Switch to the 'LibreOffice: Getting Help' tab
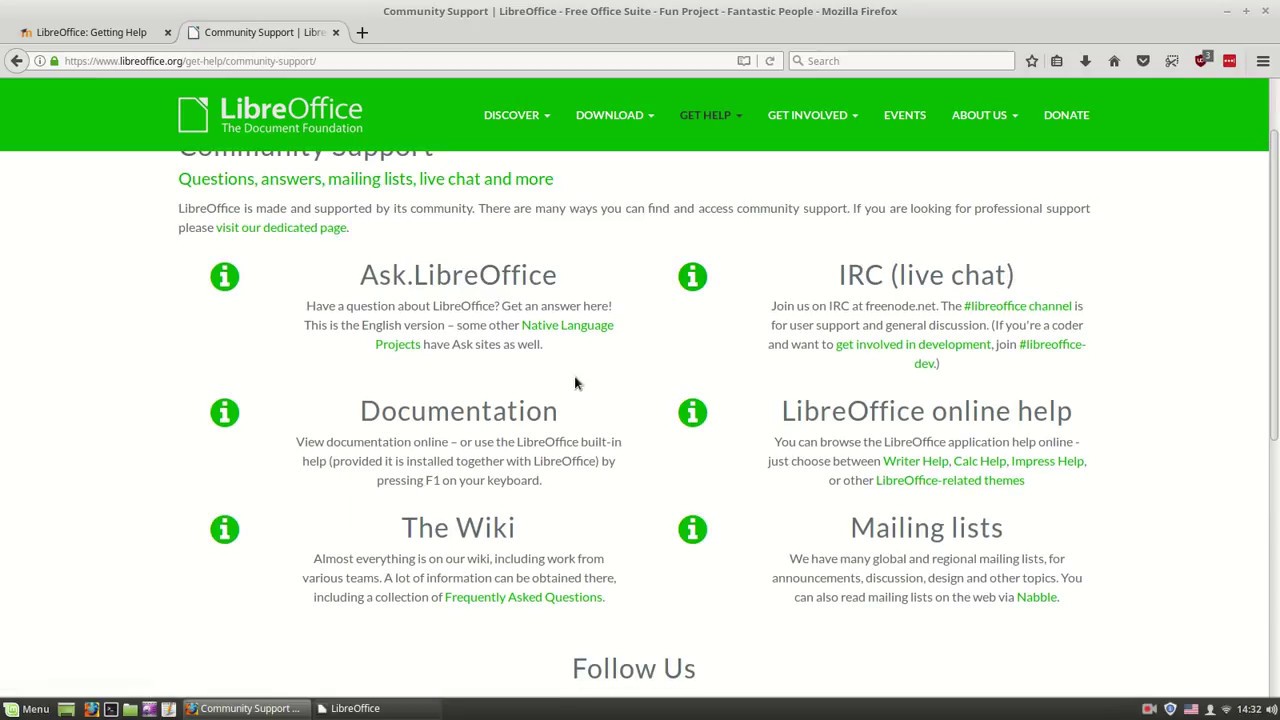This screenshot has height=720, width=1280. (x=91, y=32)
